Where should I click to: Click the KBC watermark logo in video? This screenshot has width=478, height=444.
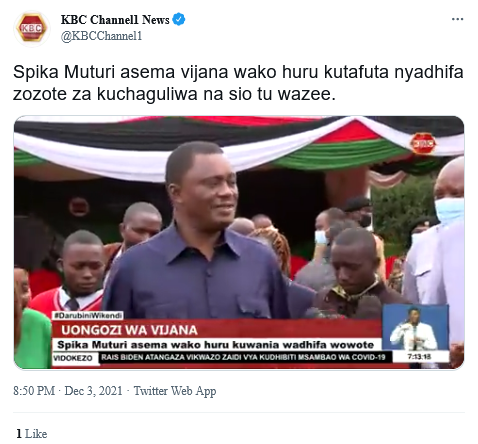coord(423,144)
